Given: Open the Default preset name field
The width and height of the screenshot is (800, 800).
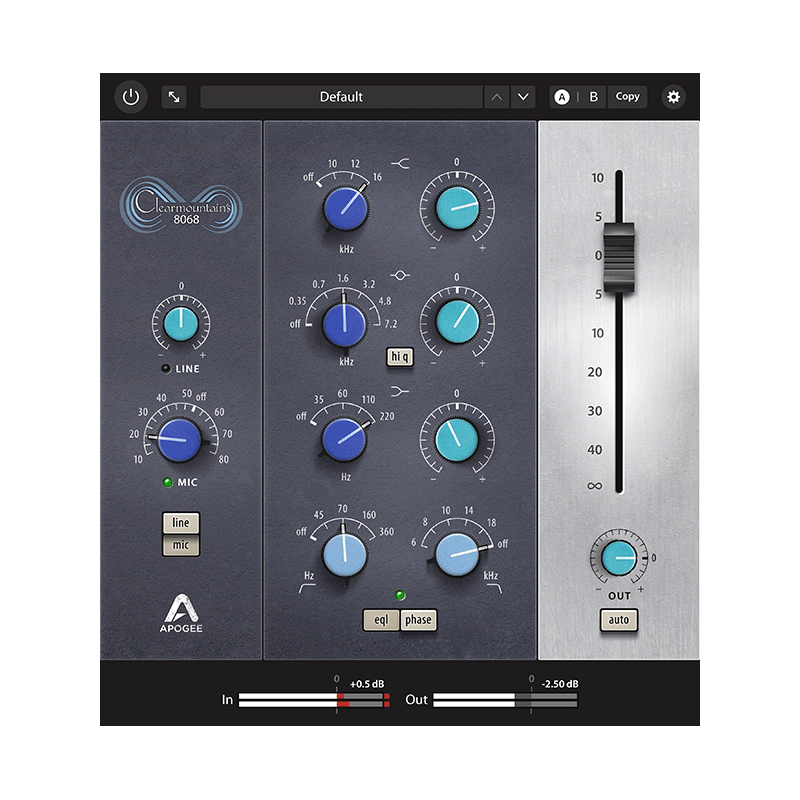Looking at the screenshot, I should click(341, 97).
